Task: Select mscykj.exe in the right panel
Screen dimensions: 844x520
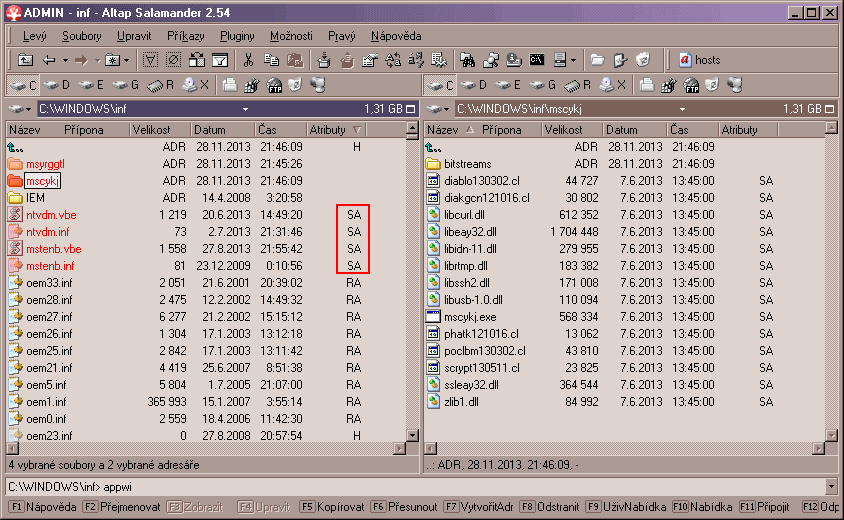Action: 469,317
